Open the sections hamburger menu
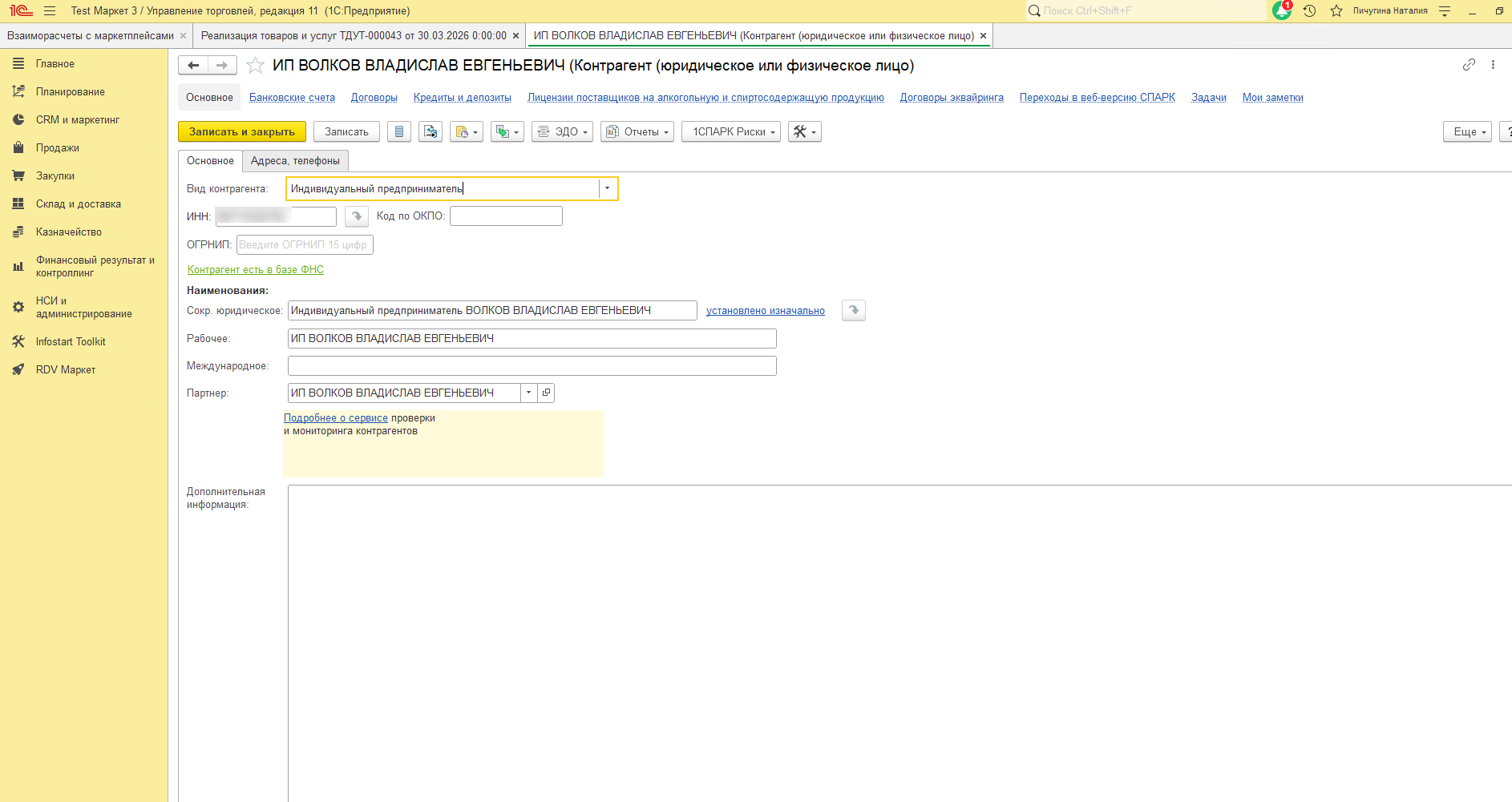1512x802 pixels. (x=50, y=11)
